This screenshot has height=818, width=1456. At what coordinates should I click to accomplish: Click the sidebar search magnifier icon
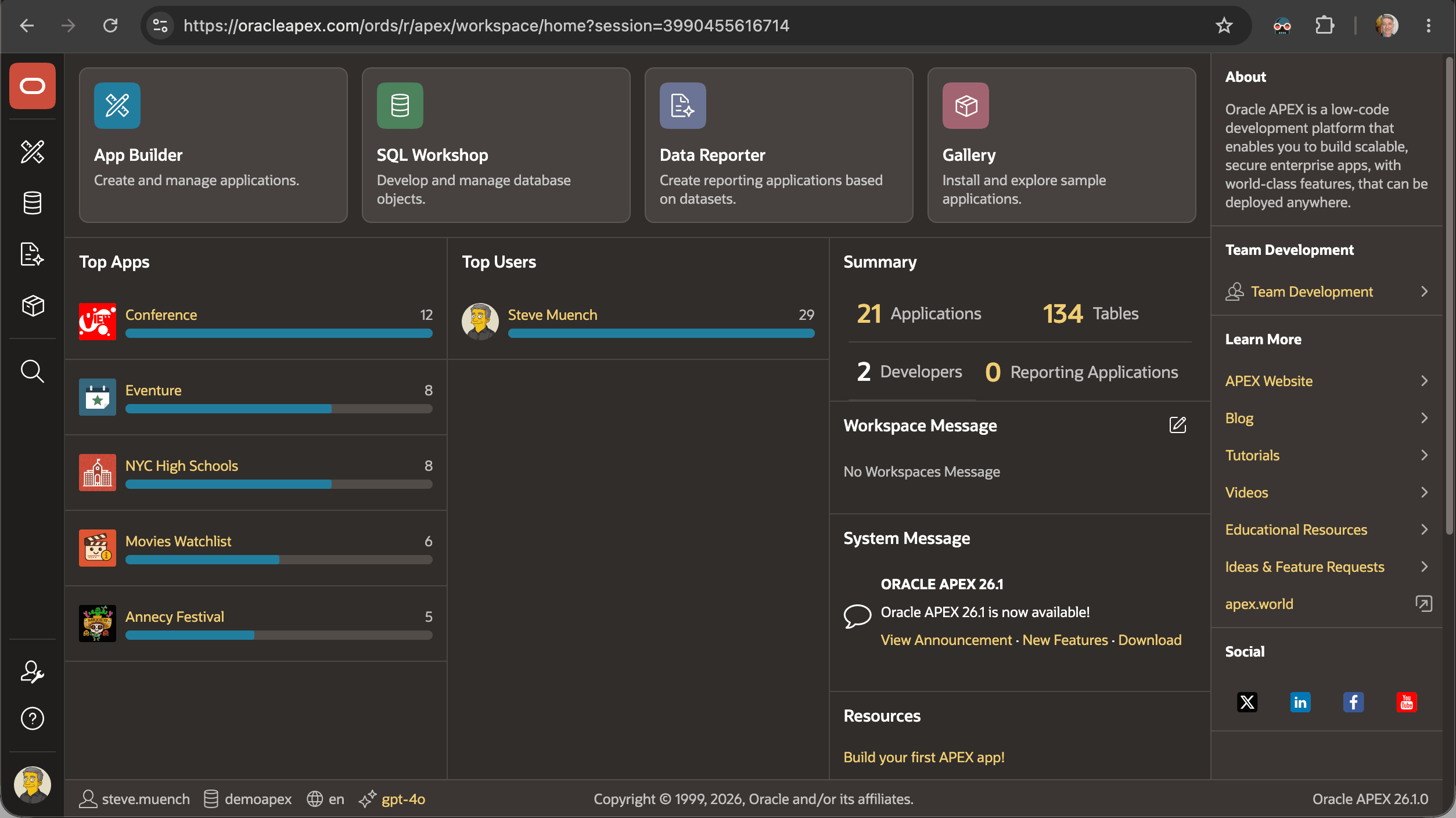[33, 372]
